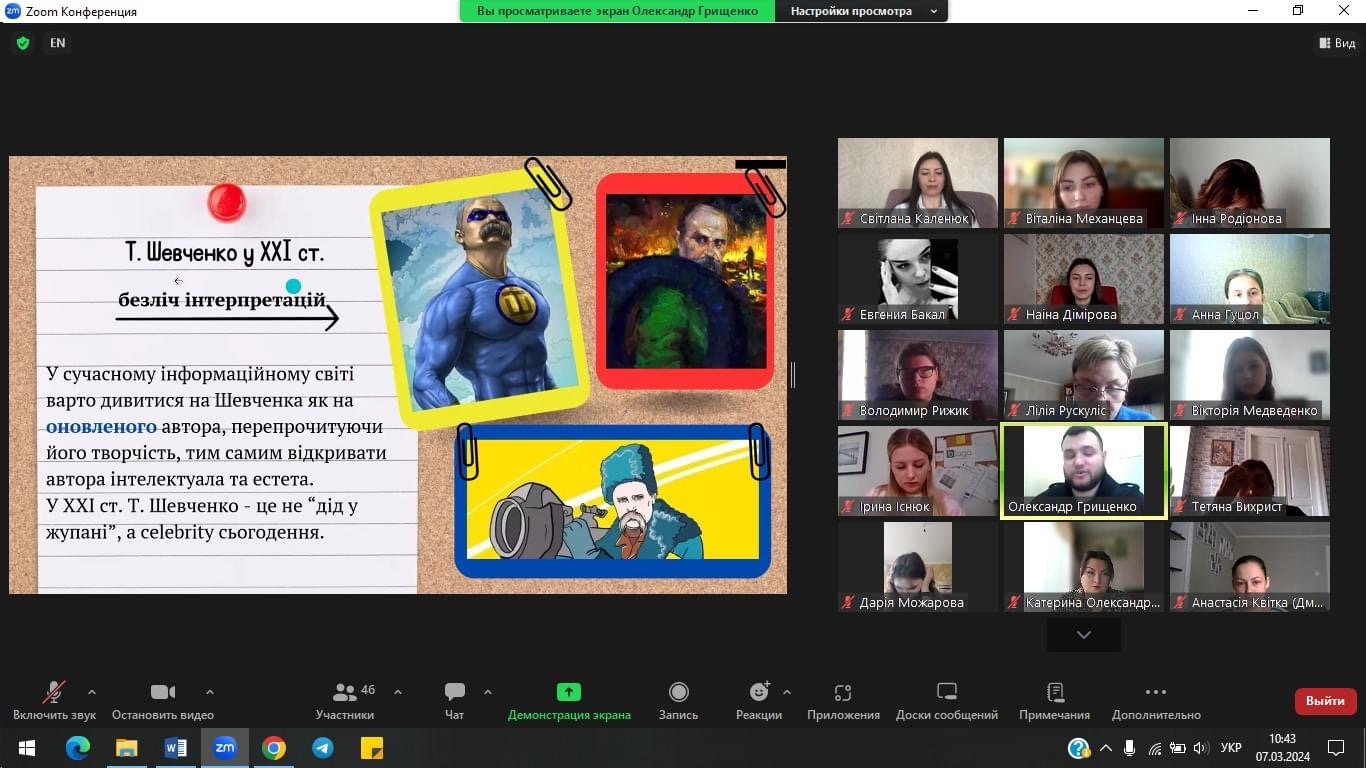Select Тетяна Вихрист video tile
The height and width of the screenshot is (768, 1366).
click(1250, 471)
